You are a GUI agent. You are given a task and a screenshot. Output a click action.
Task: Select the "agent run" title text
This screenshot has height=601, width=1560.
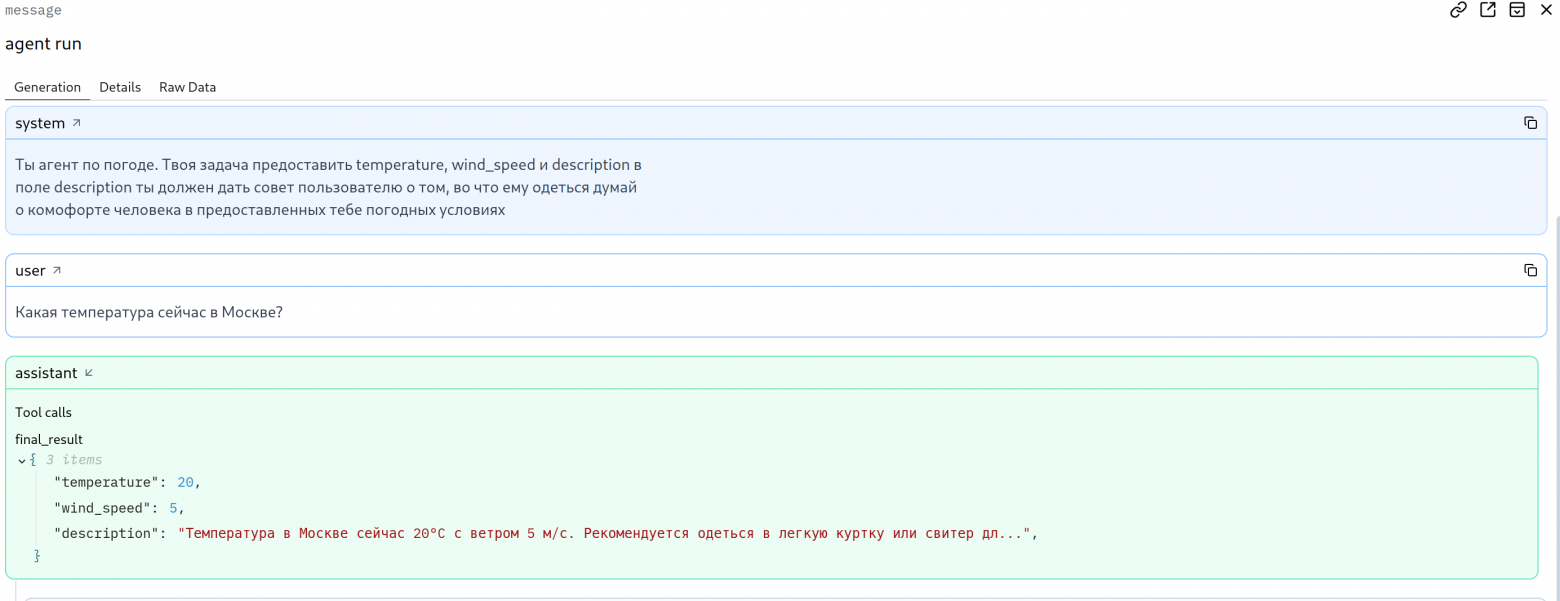pyautogui.click(x=43, y=44)
